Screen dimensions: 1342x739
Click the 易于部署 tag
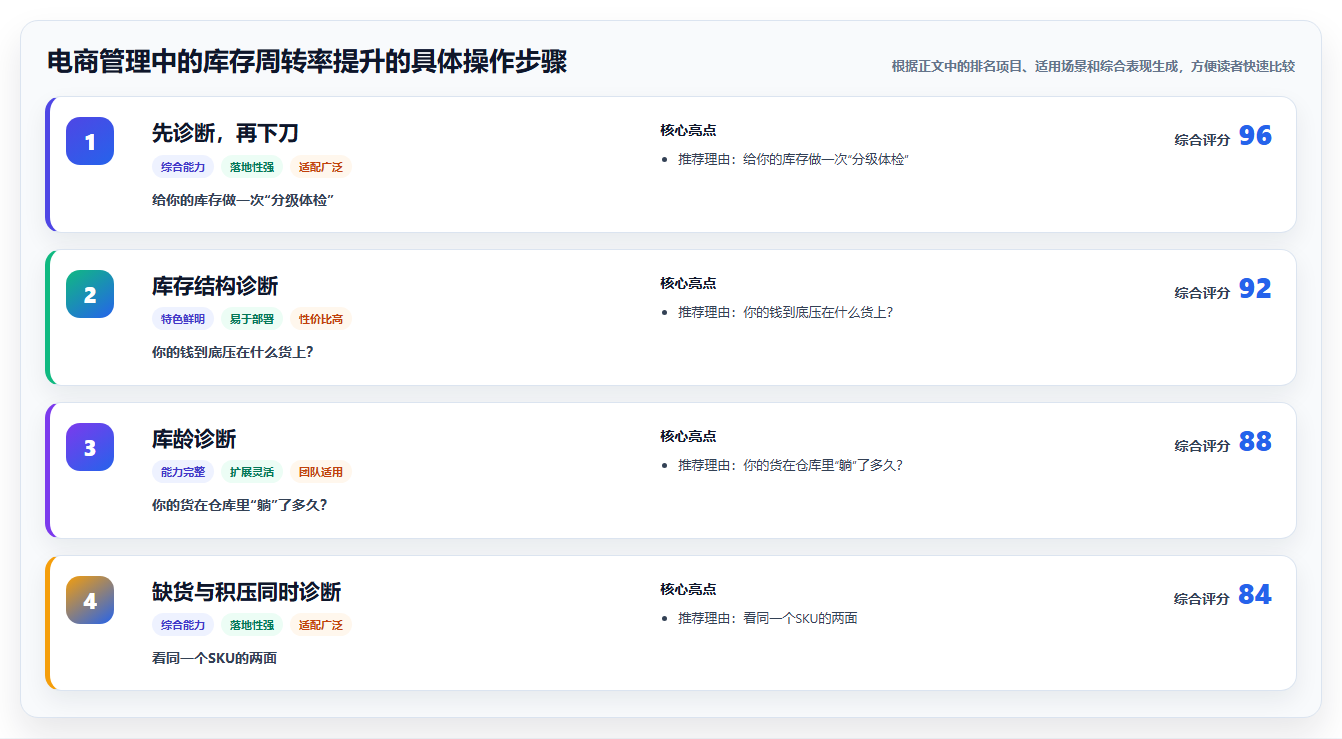tap(252, 319)
